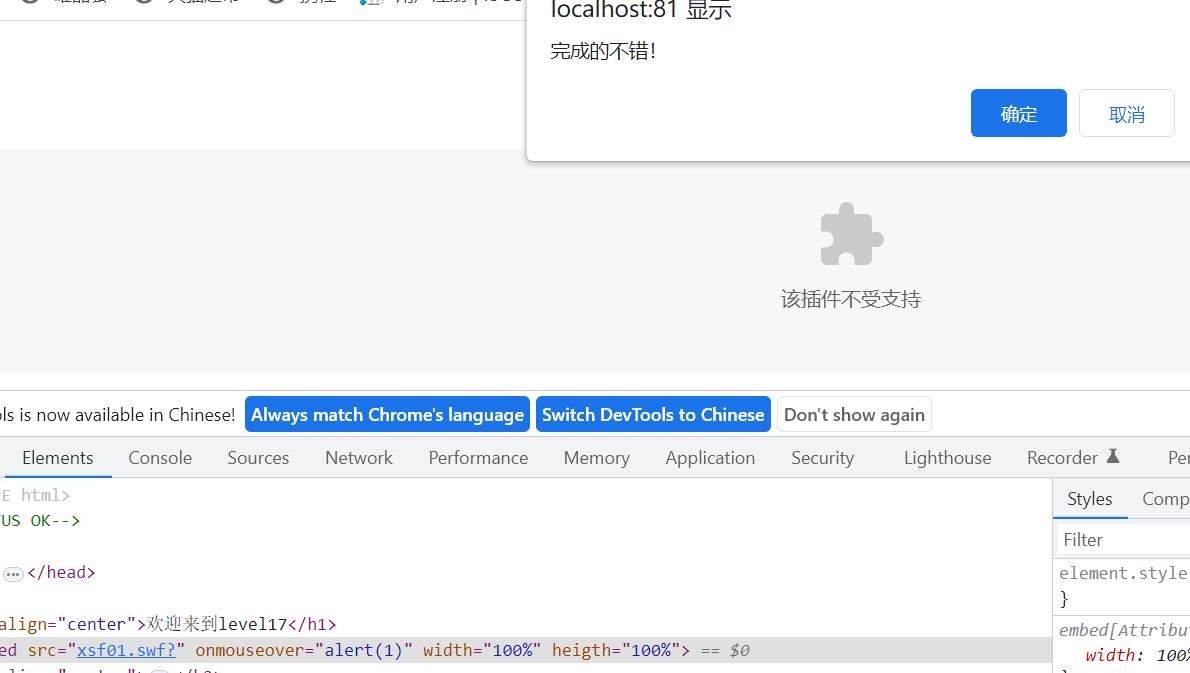Open the Elements tab
This screenshot has height=673, width=1190.
coord(58,458)
